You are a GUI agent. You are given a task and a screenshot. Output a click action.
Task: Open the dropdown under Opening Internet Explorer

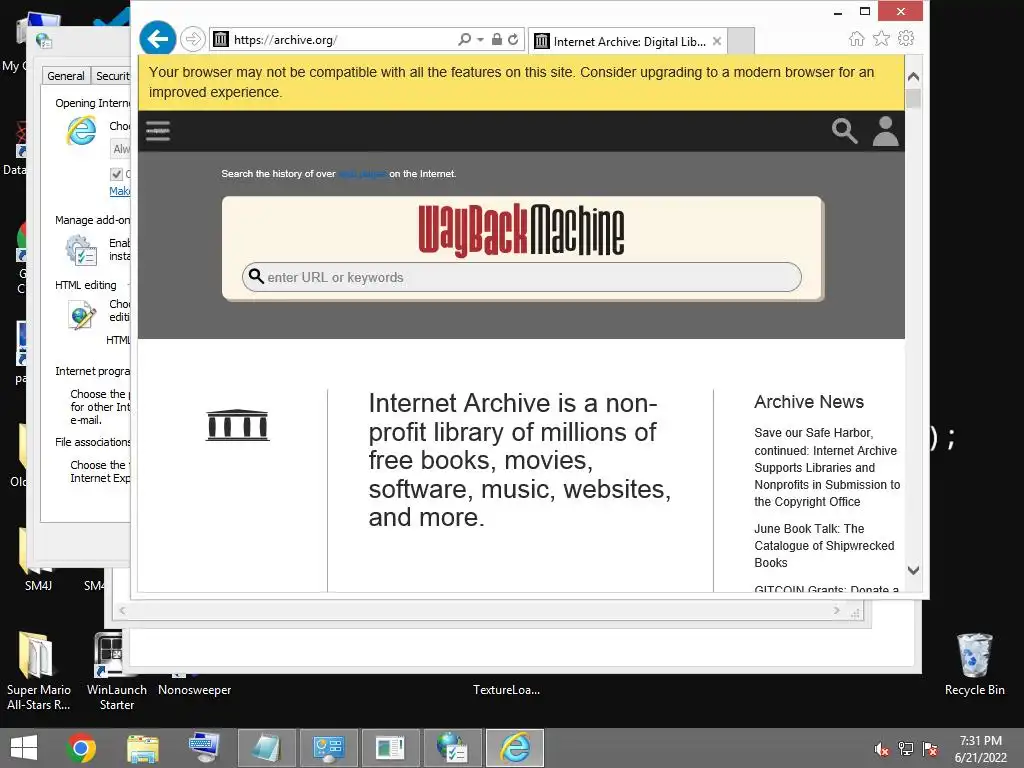point(120,149)
